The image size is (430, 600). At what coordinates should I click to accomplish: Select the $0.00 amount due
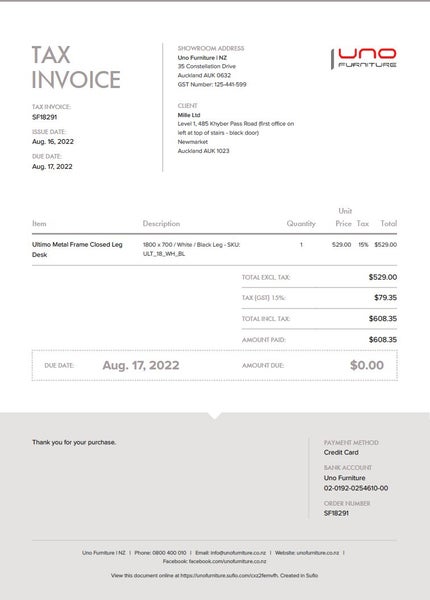click(x=366, y=365)
